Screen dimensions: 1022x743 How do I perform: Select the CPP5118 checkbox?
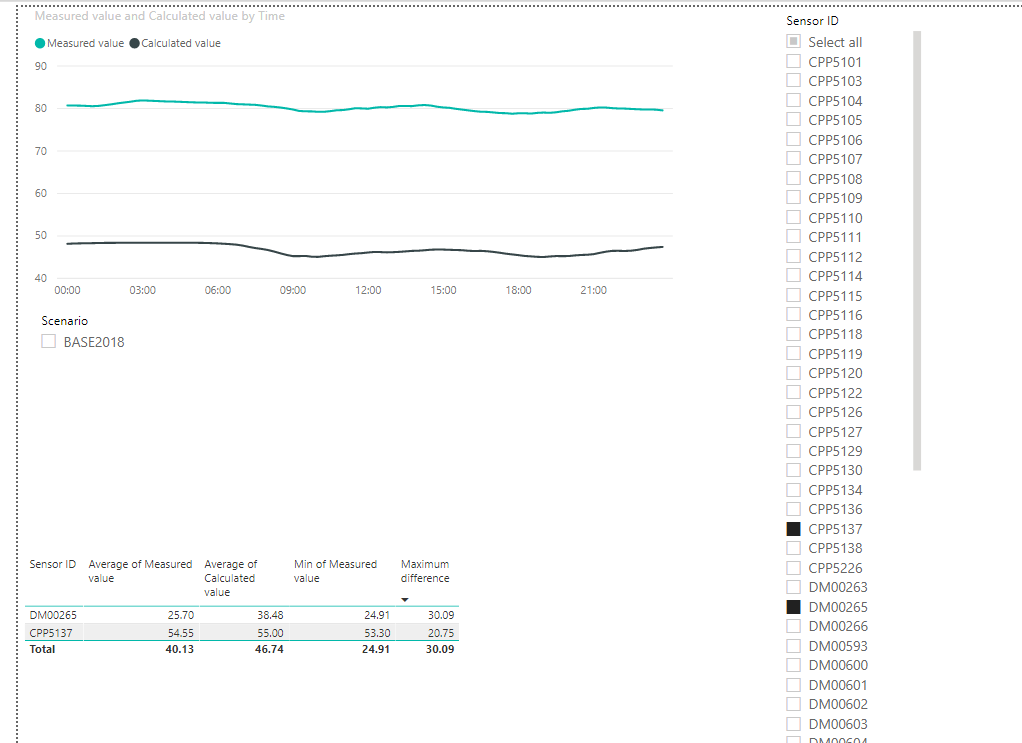pos(793,334)
